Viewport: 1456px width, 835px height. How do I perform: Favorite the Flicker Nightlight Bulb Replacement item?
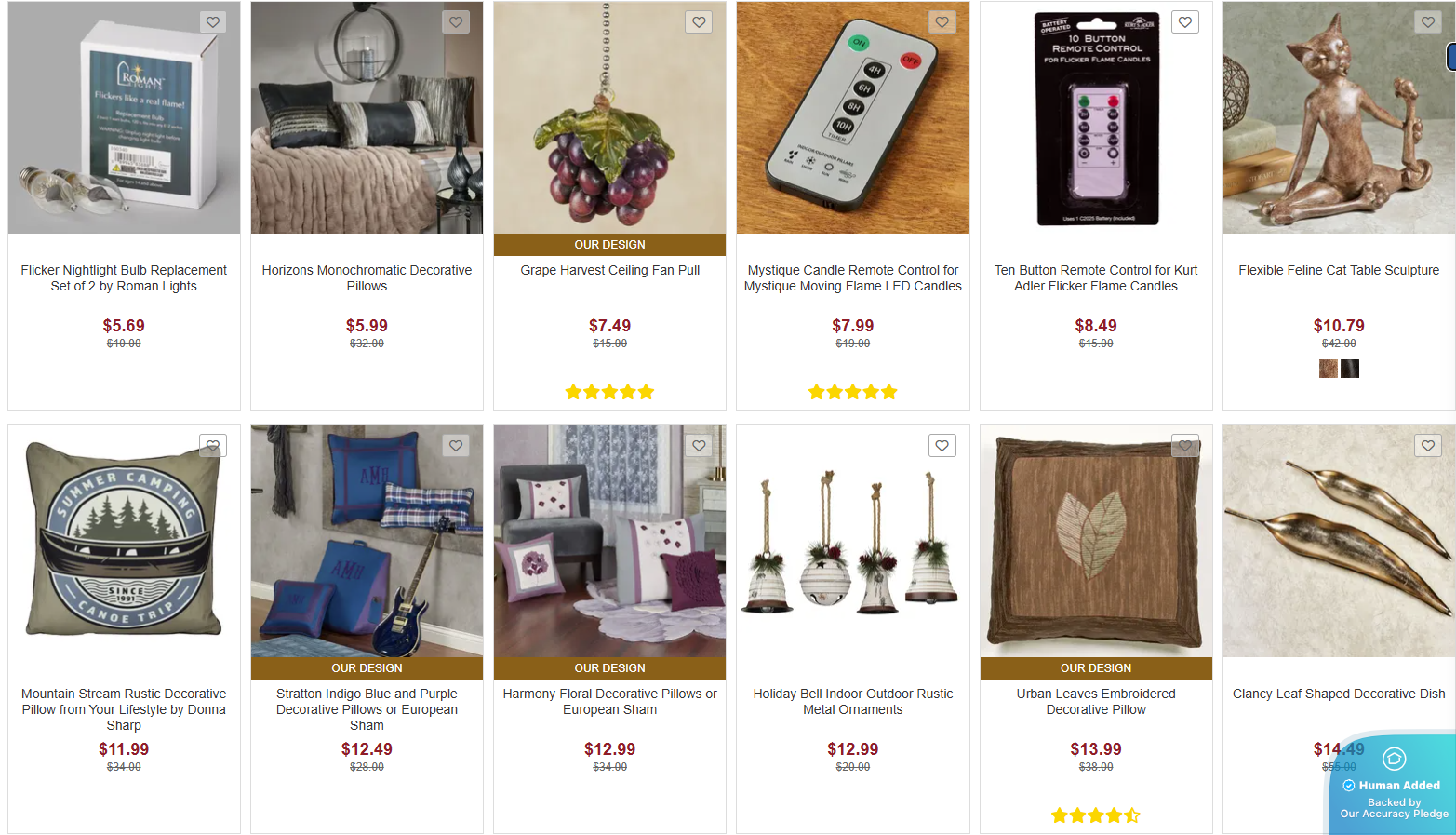click(213, 22)
